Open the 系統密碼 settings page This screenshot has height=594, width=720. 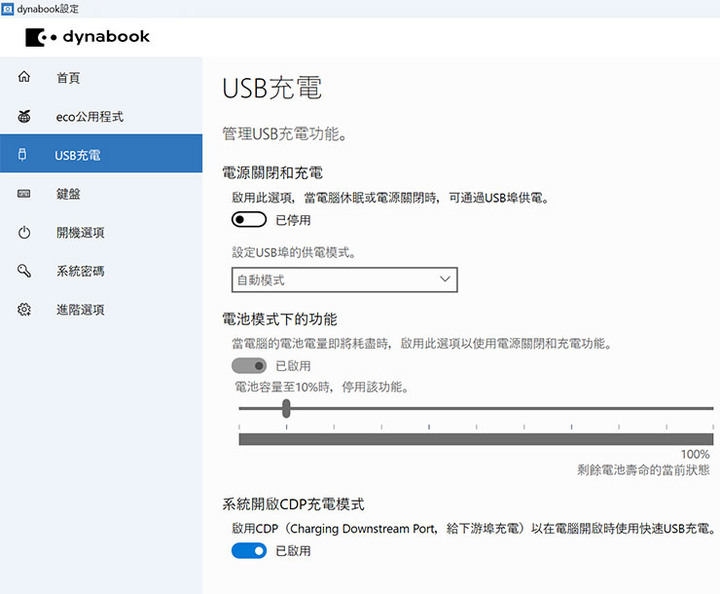(x=101, y=271)
